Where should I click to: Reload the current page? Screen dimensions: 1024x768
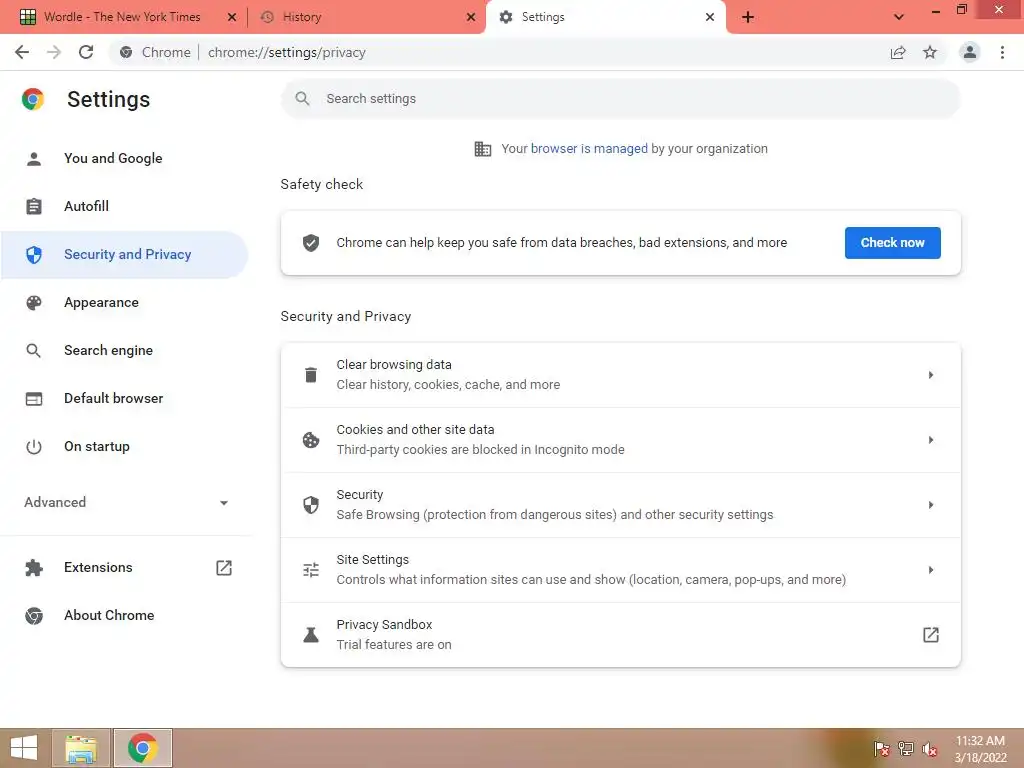pos(86,52)
